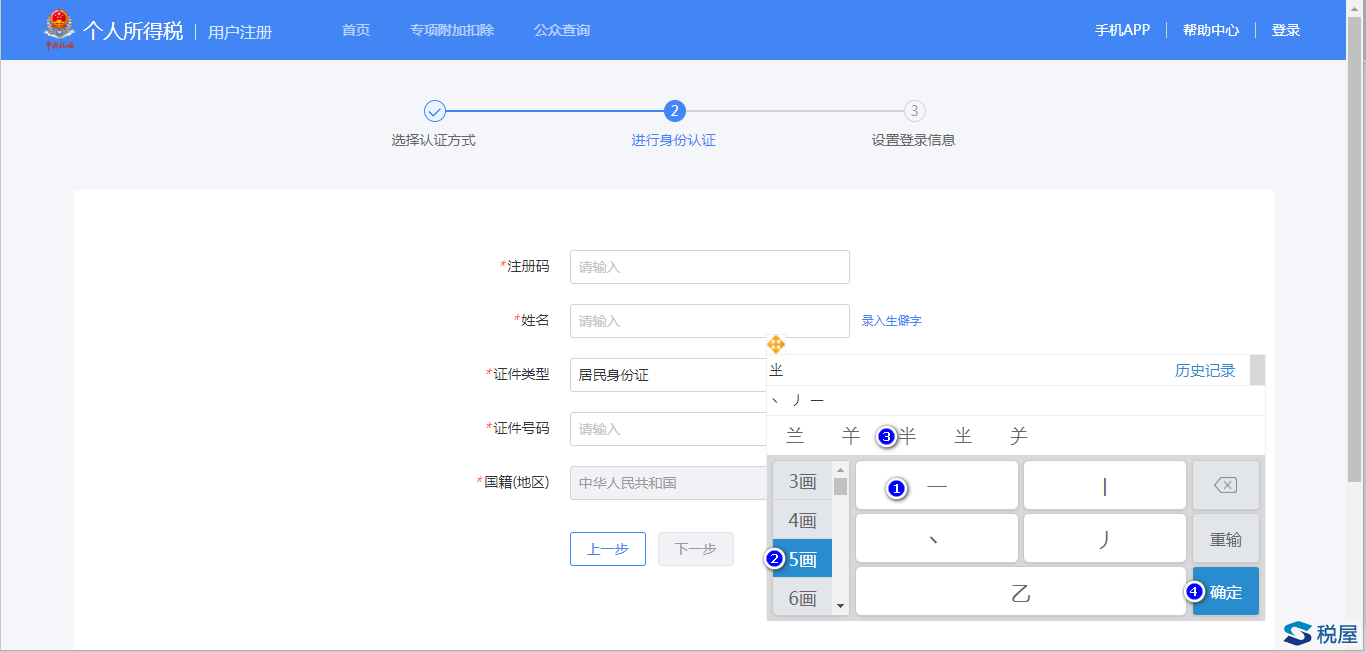Select 5画 stroke count tab
The image size is (1366, 652).
tap(802, 559)
